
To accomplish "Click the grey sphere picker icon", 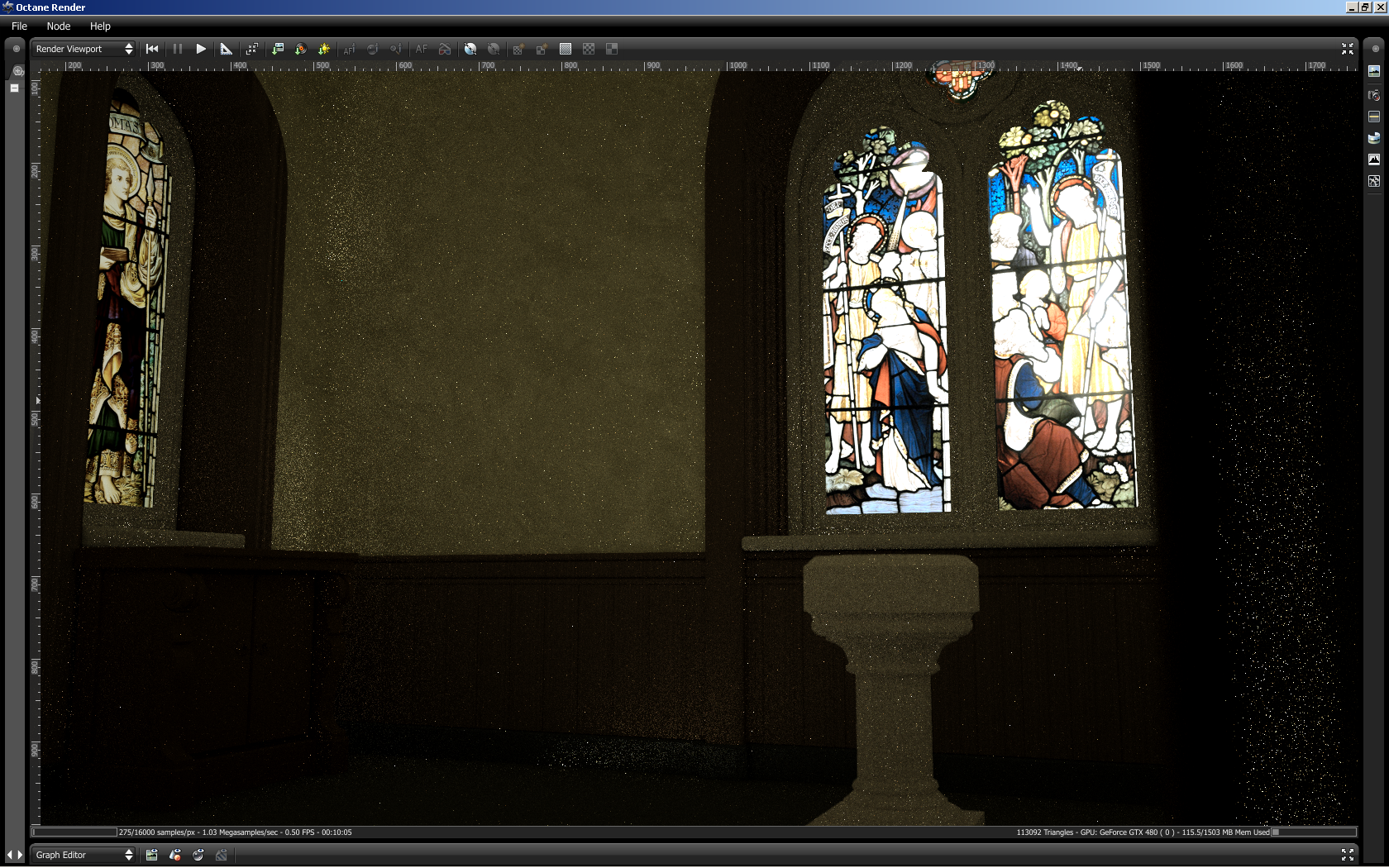I will click(373, 49).
